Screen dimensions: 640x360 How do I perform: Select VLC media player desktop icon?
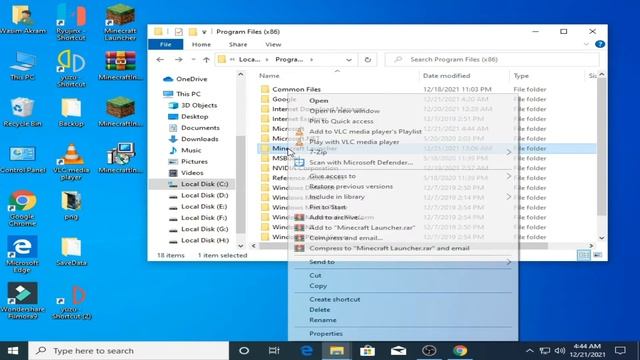point(71,162)
